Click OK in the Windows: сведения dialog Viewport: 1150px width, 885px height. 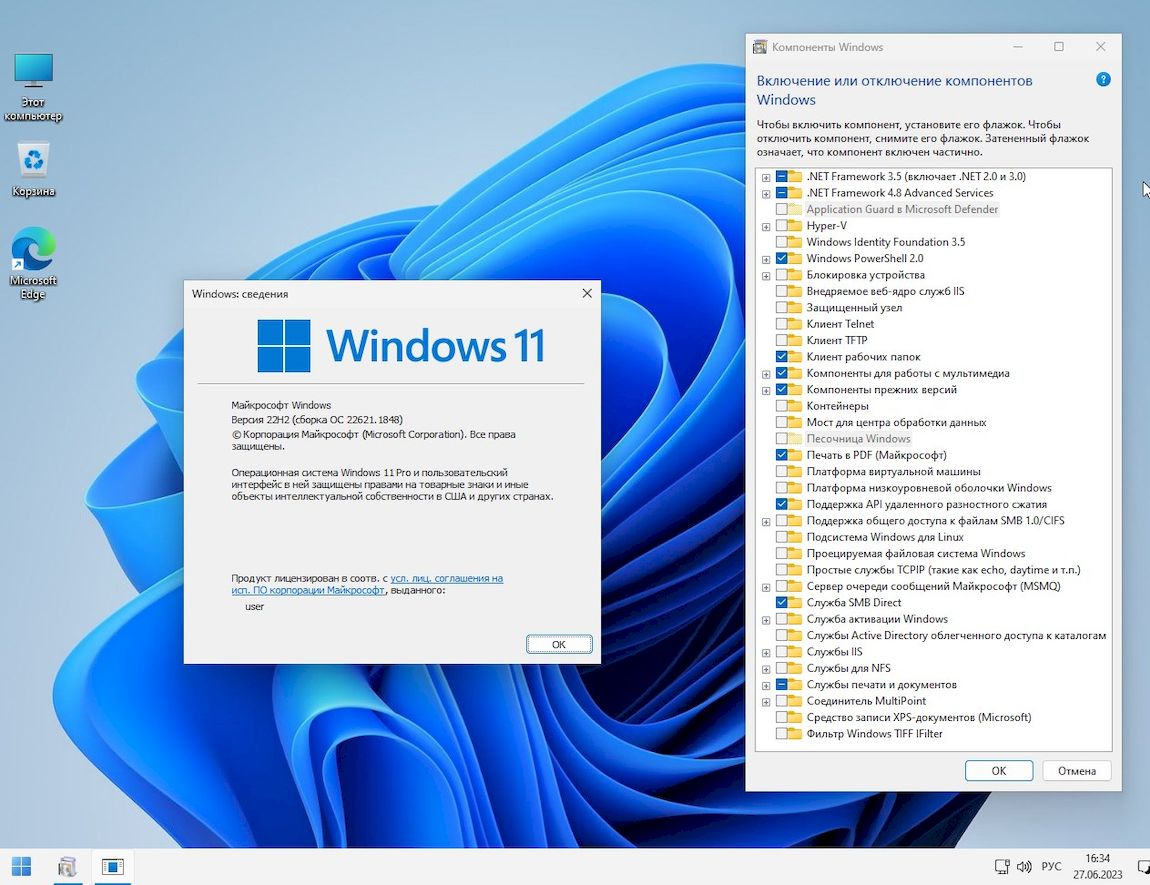tap(559, 644)
